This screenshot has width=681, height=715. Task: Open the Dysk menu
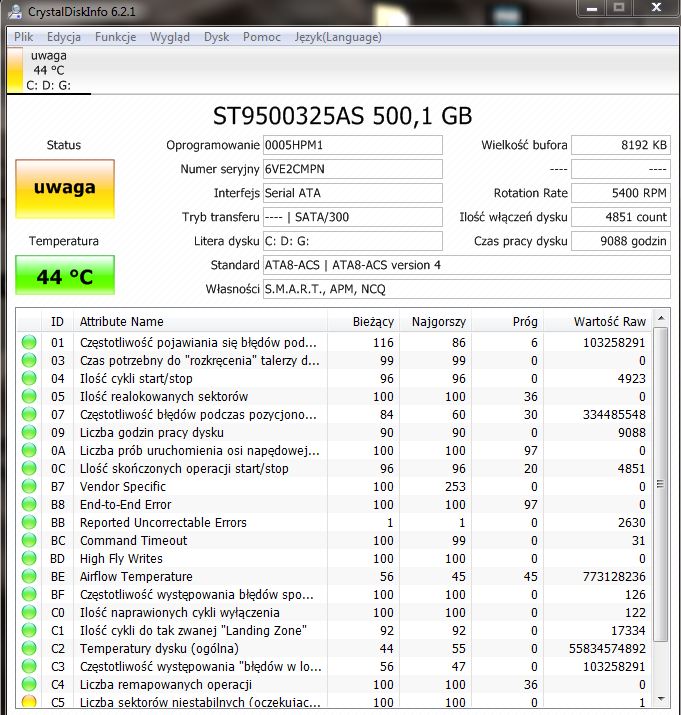click(x=216, y=37)
